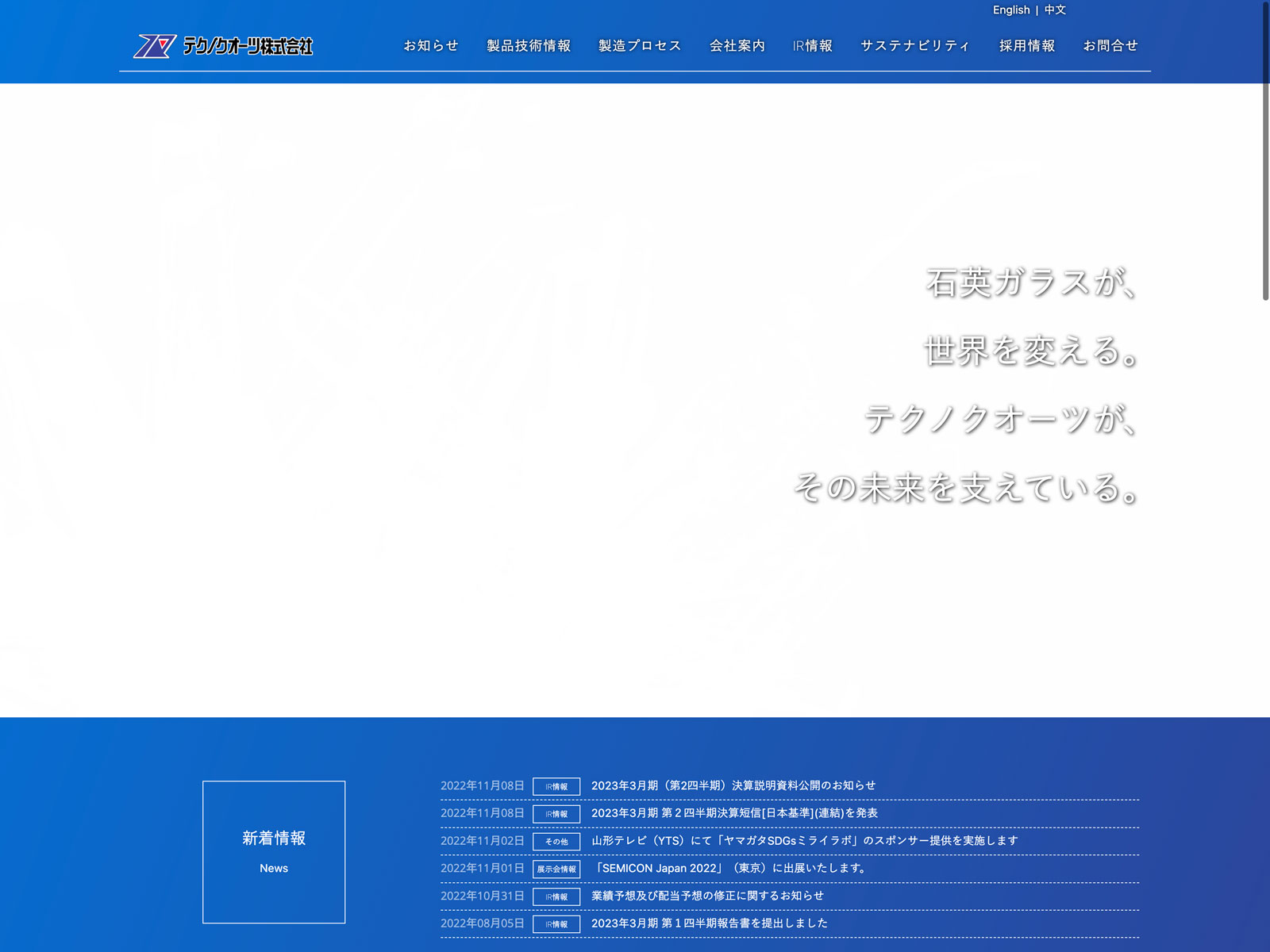The width and height of the screenshot is (1270, 952).
Task: Click the 展示会情報 category tag
Action: [556, 869]
